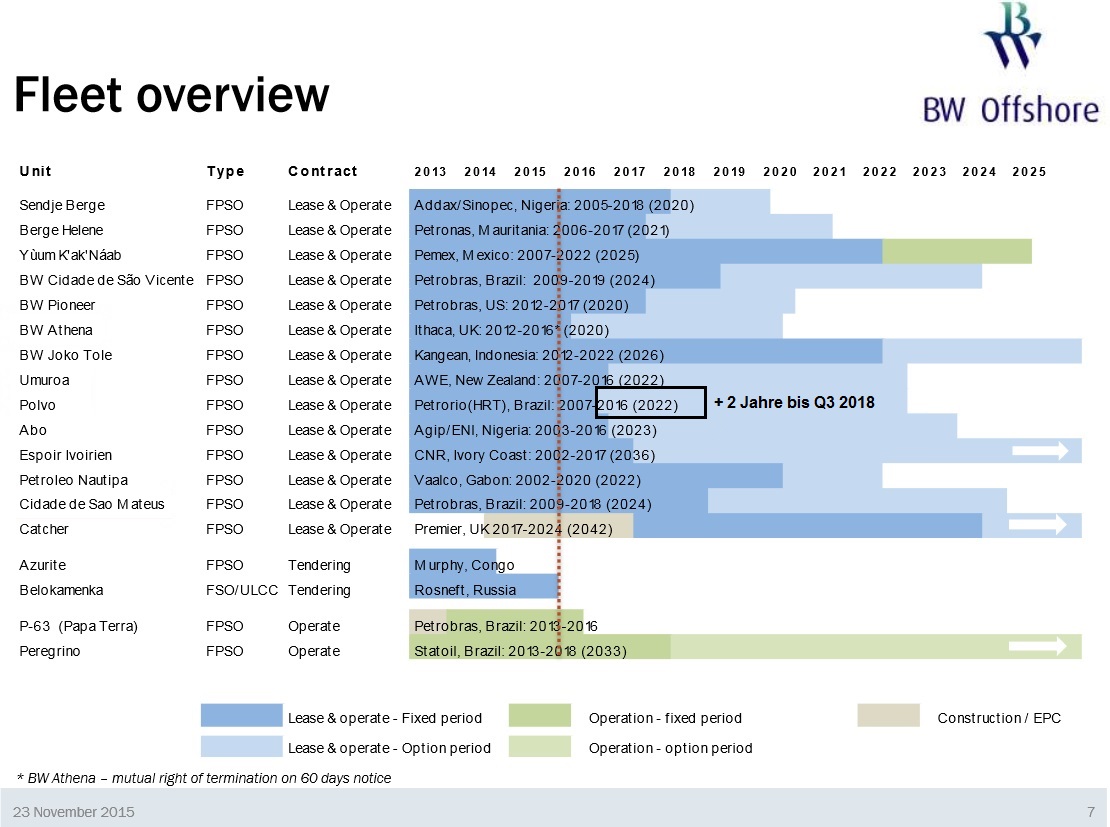
Task: Click the boxed Polvo 2016 (2022) annotation
Action: pos(651,402)
